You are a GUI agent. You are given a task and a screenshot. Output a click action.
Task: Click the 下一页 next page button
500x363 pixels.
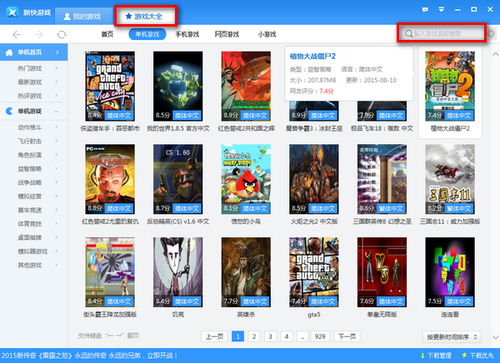(x=347, y=336)
